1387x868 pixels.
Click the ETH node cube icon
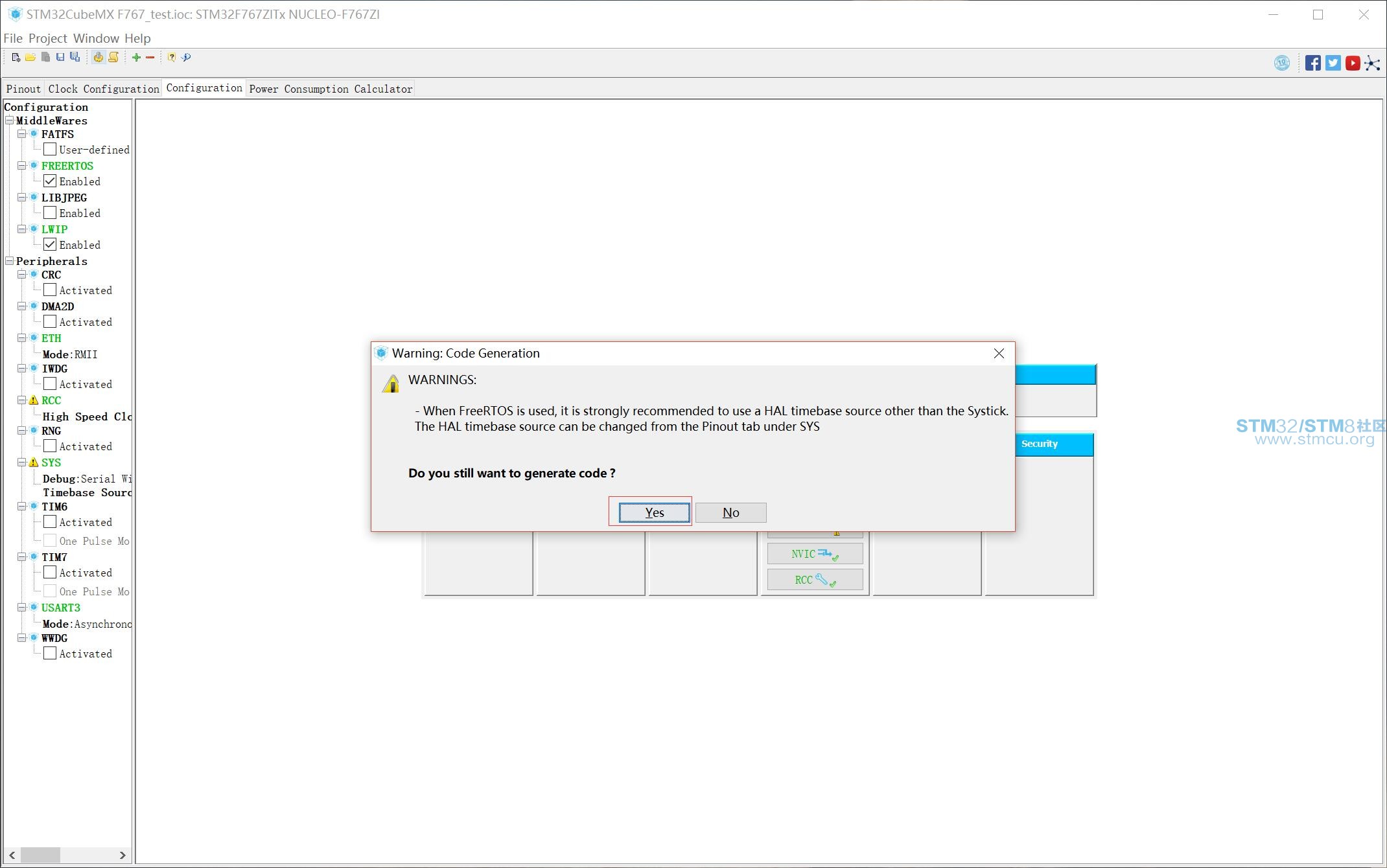click(x=34, y=337)
